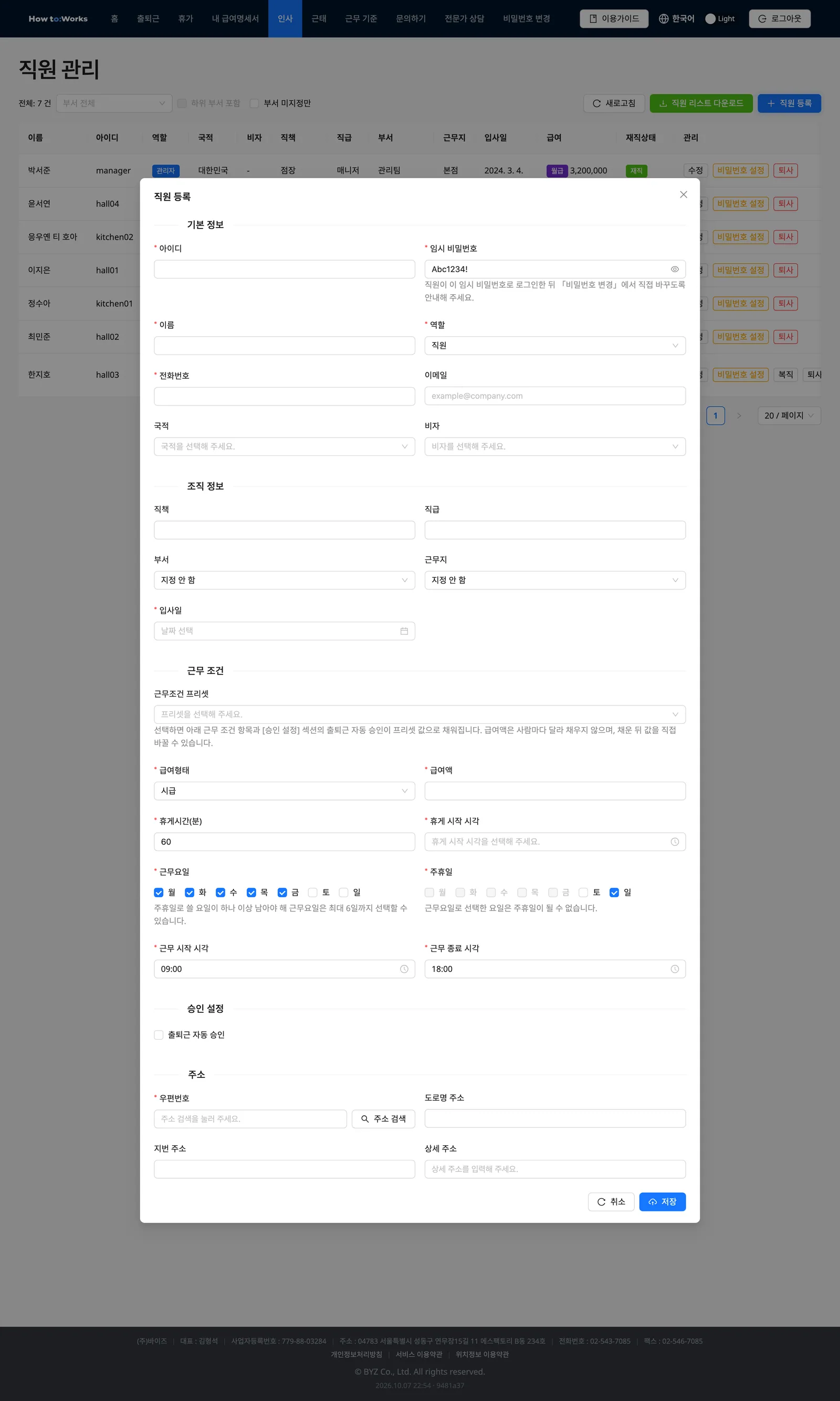840x1401 pixels.
Task: Open 20 / 페이지 page size dropdown
Action: pyautogui.click(x=789, y=416)
